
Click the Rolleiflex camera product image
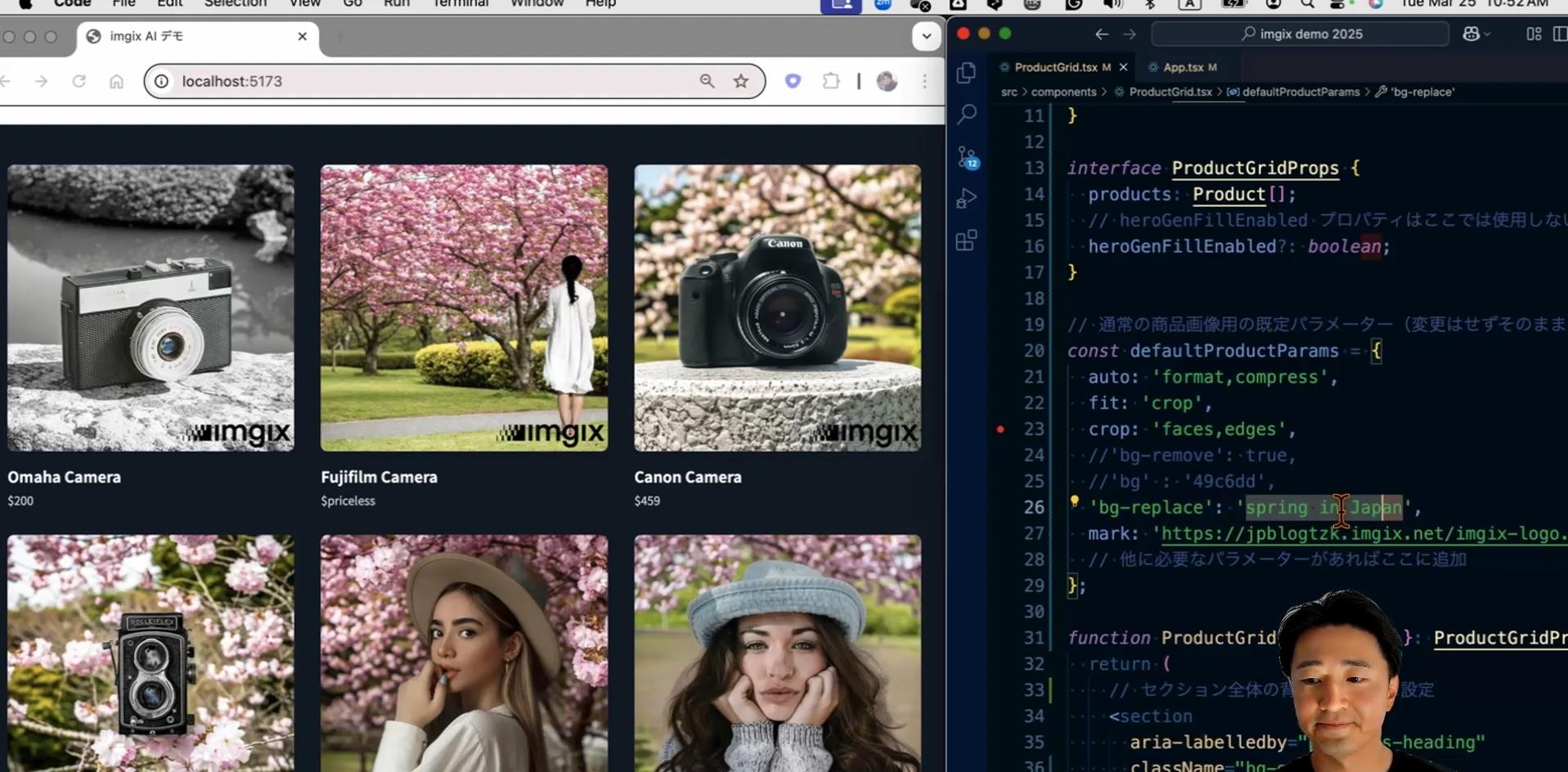pos(151,653)
